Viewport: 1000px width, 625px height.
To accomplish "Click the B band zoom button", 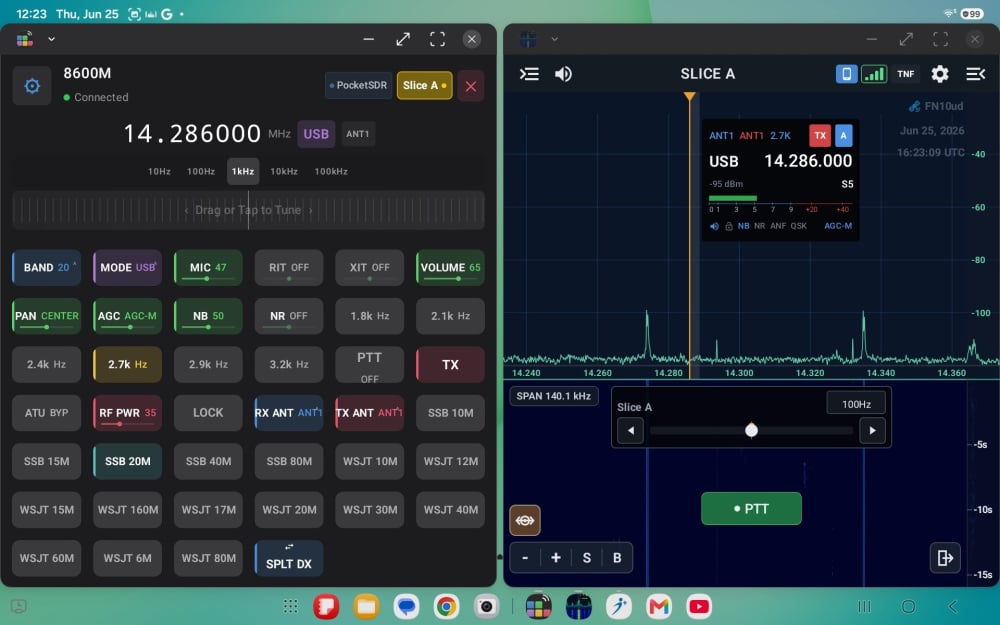I will pyautogui.click(x=617, y=558).
